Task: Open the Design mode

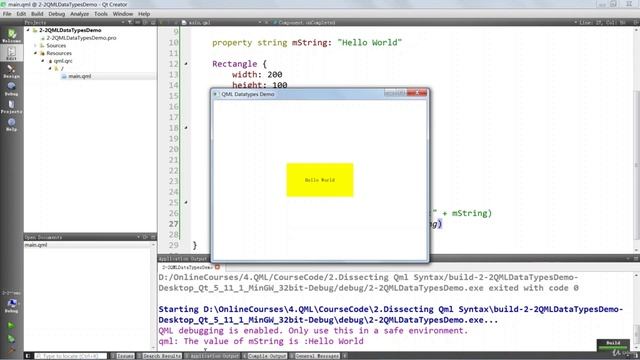Action: 11,71
